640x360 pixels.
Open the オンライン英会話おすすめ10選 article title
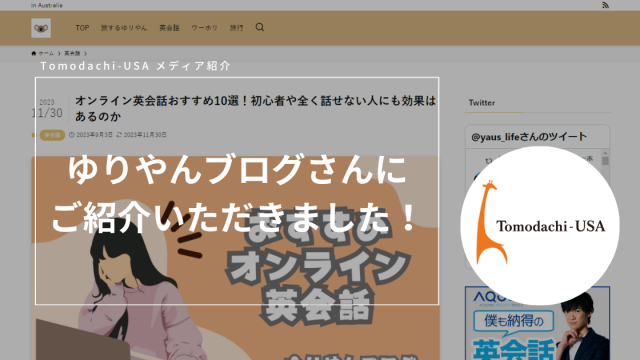pyautogui.click(x=256, y=108)
